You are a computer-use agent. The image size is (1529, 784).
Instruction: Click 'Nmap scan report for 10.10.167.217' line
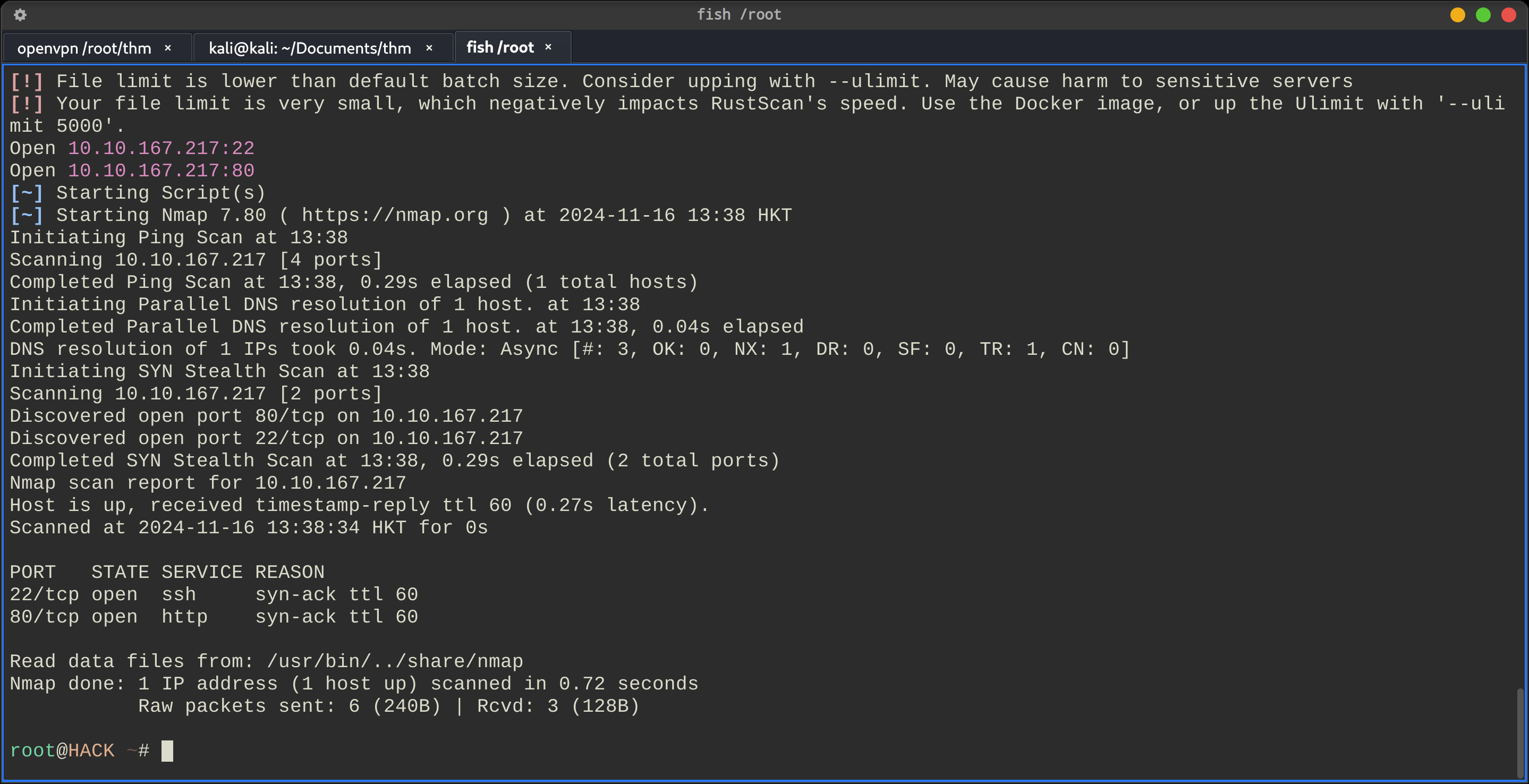pos(208,483)
